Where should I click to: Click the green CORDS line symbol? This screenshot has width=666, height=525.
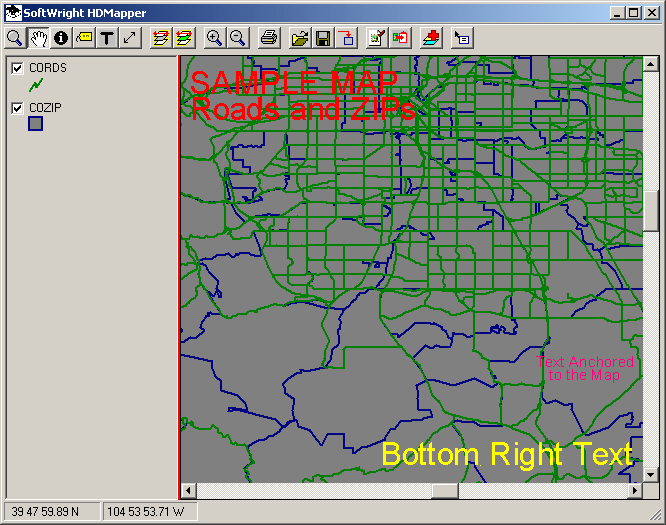[x=36, y=85]
